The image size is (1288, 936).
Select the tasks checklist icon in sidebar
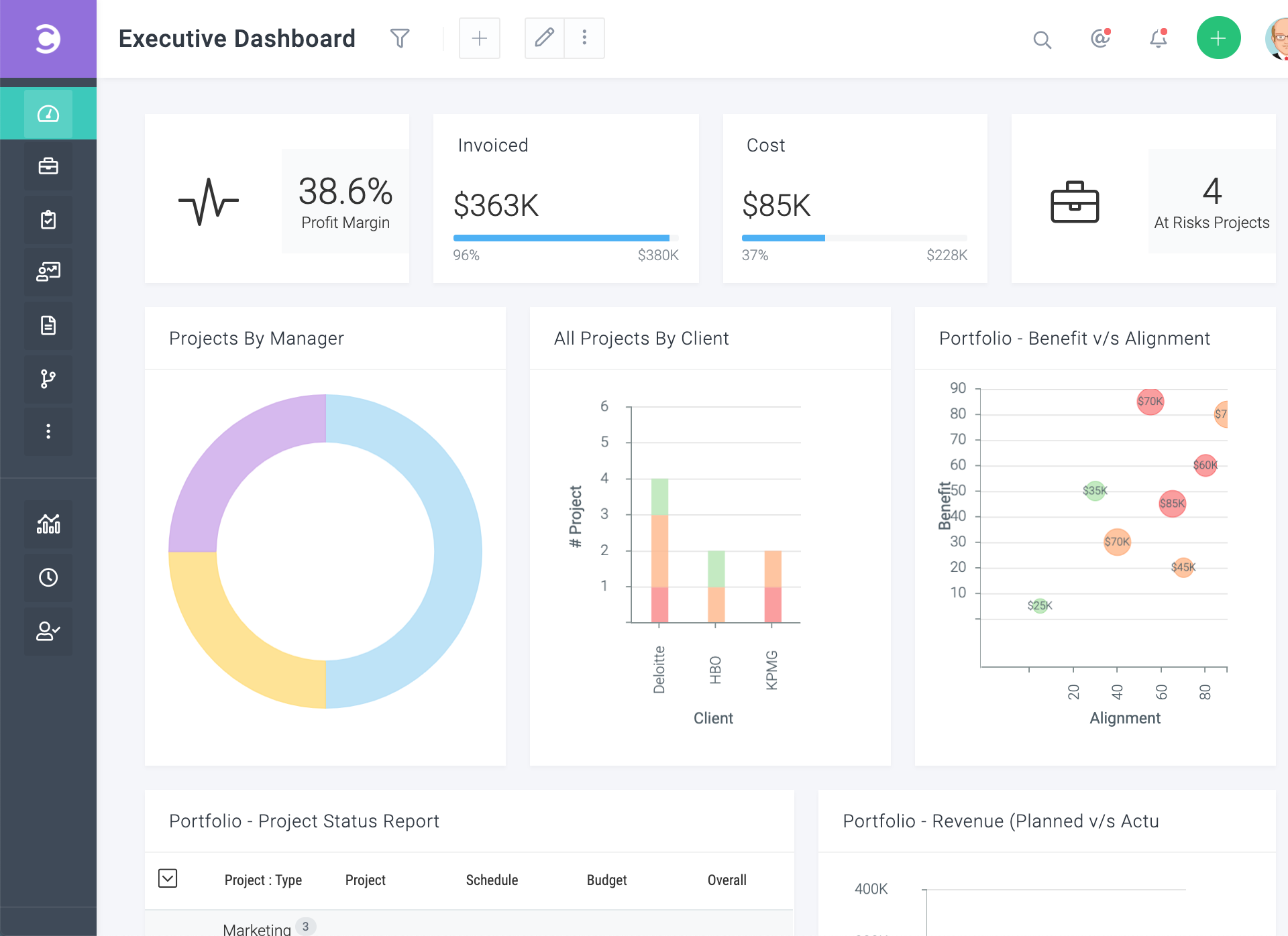click(47, 219)
